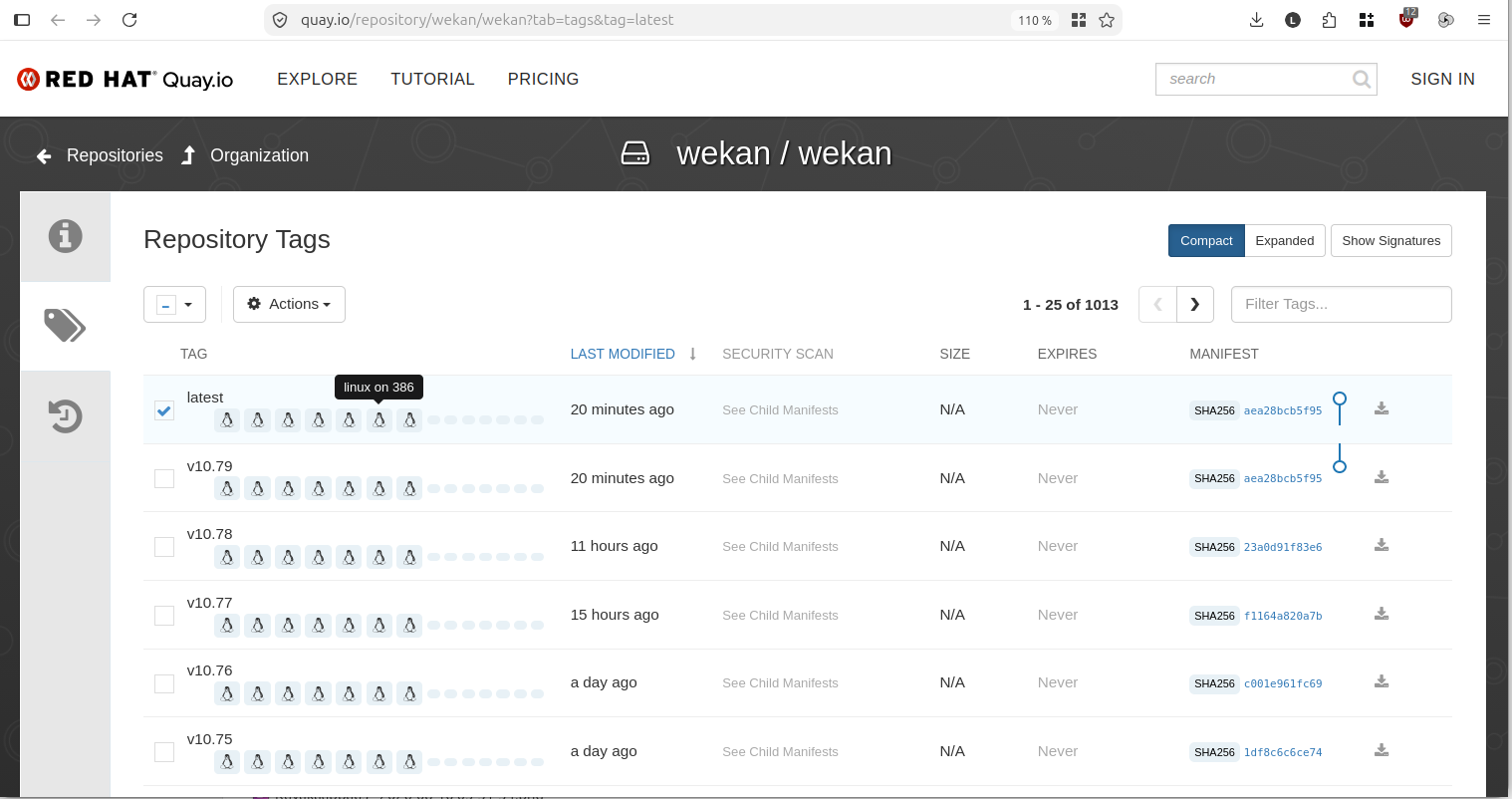Screen dimensions: 1512x799
Task: Open manifest 23a0d91f83e6 link
Action: [x=1283, y=547]
